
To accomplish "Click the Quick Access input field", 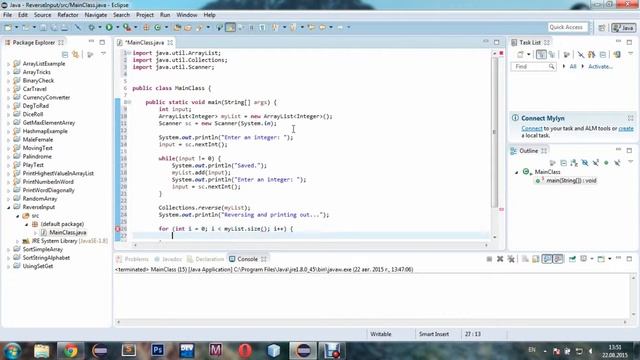I will pos(568,27).
